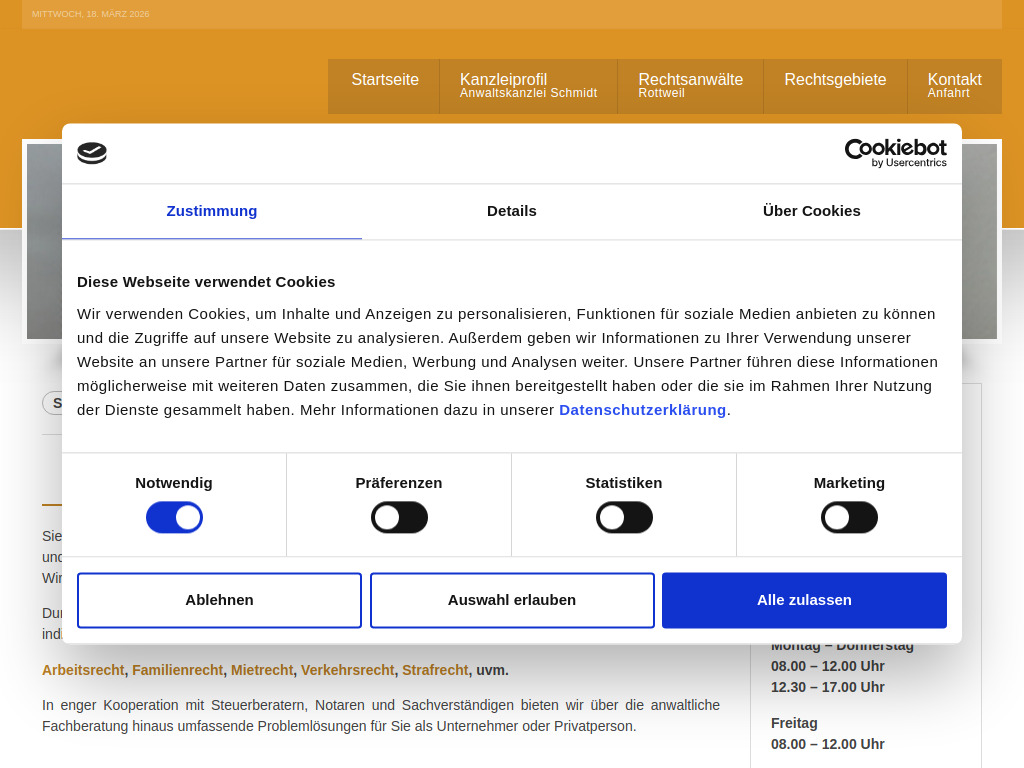This screenshot has width=1024, height=768.
Task: Select the Zustimmung tab
Action: pos(211,211)
